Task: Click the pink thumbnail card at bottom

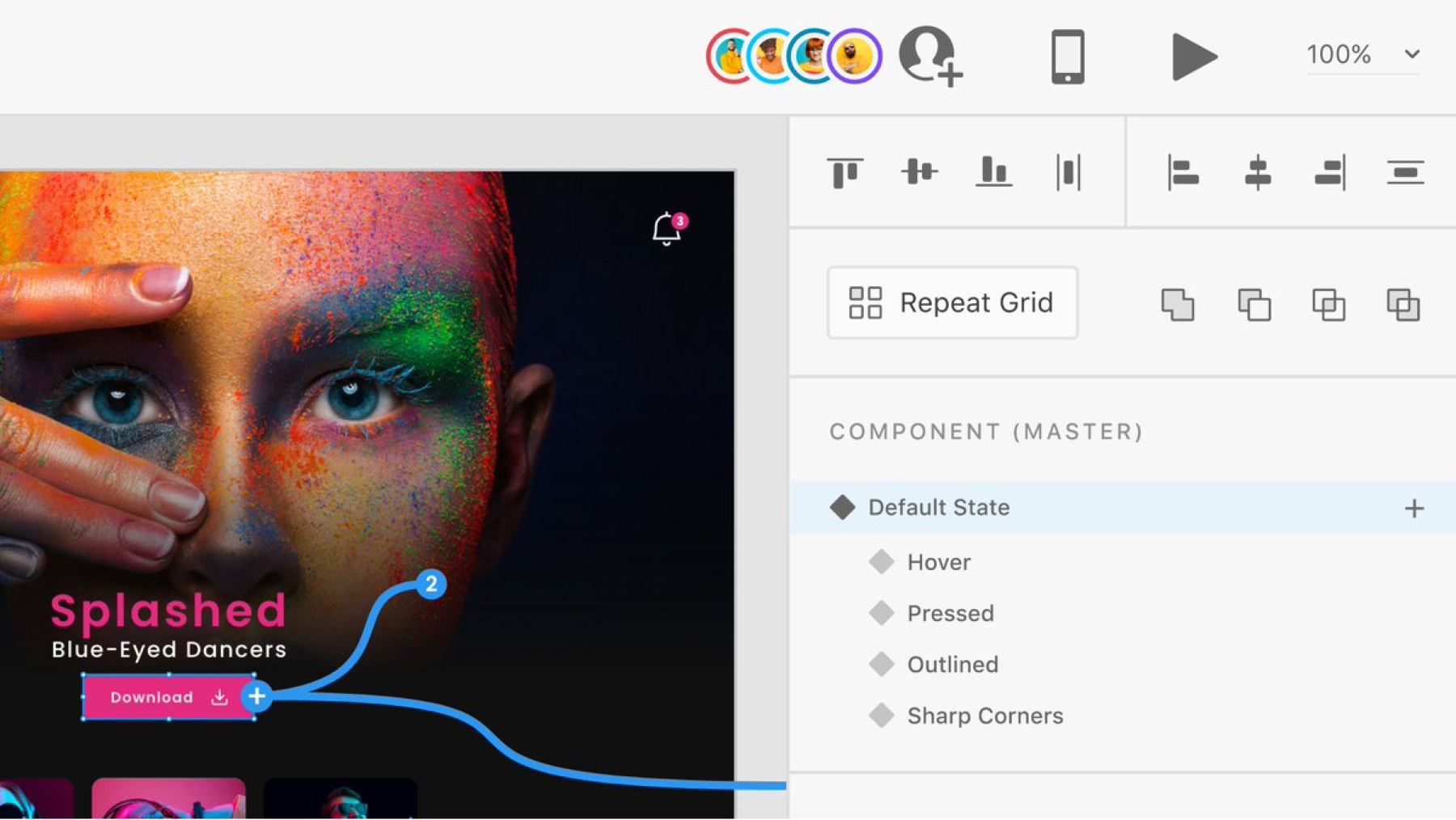Action: tap(168, 799)
